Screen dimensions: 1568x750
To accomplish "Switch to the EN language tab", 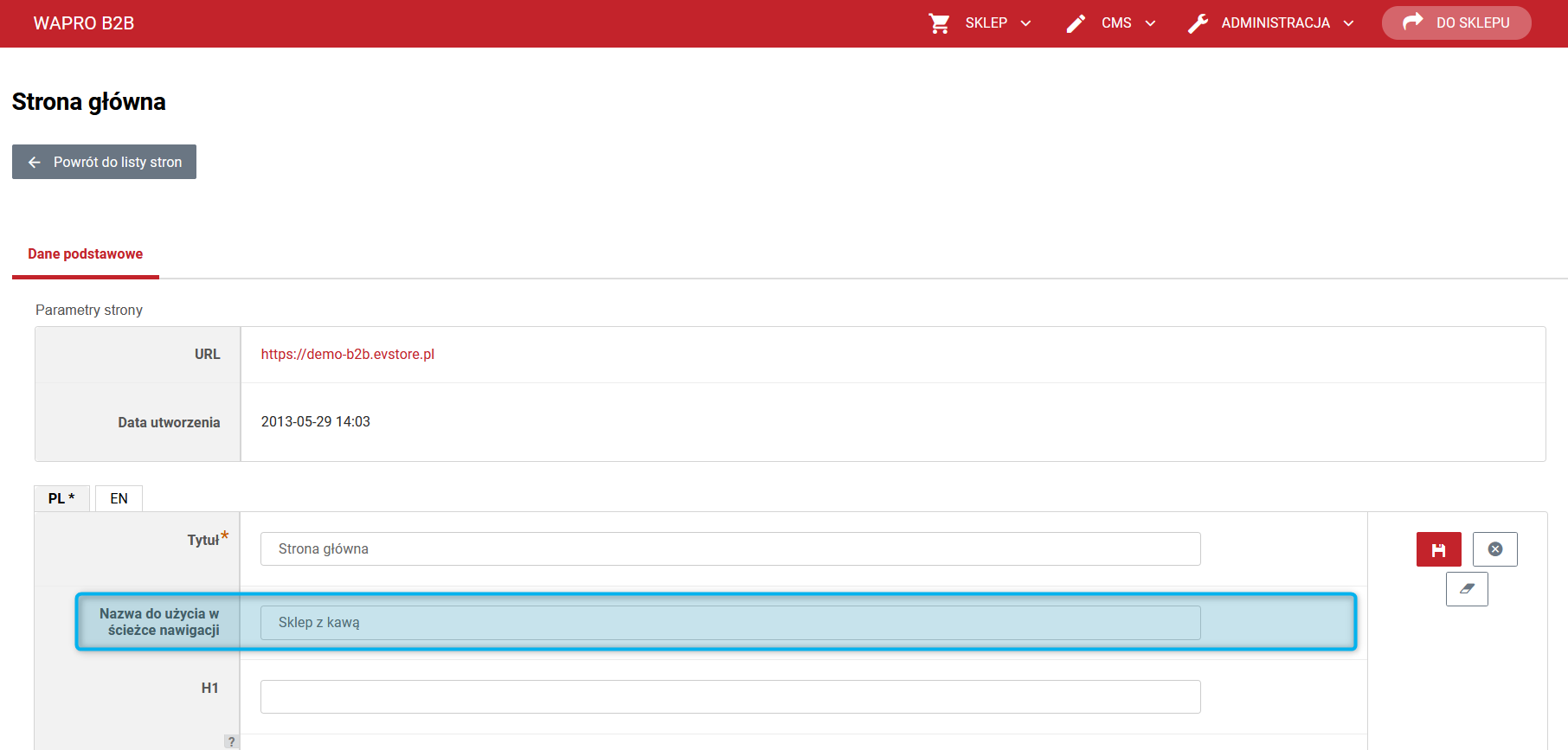I will tap(119, 498).
